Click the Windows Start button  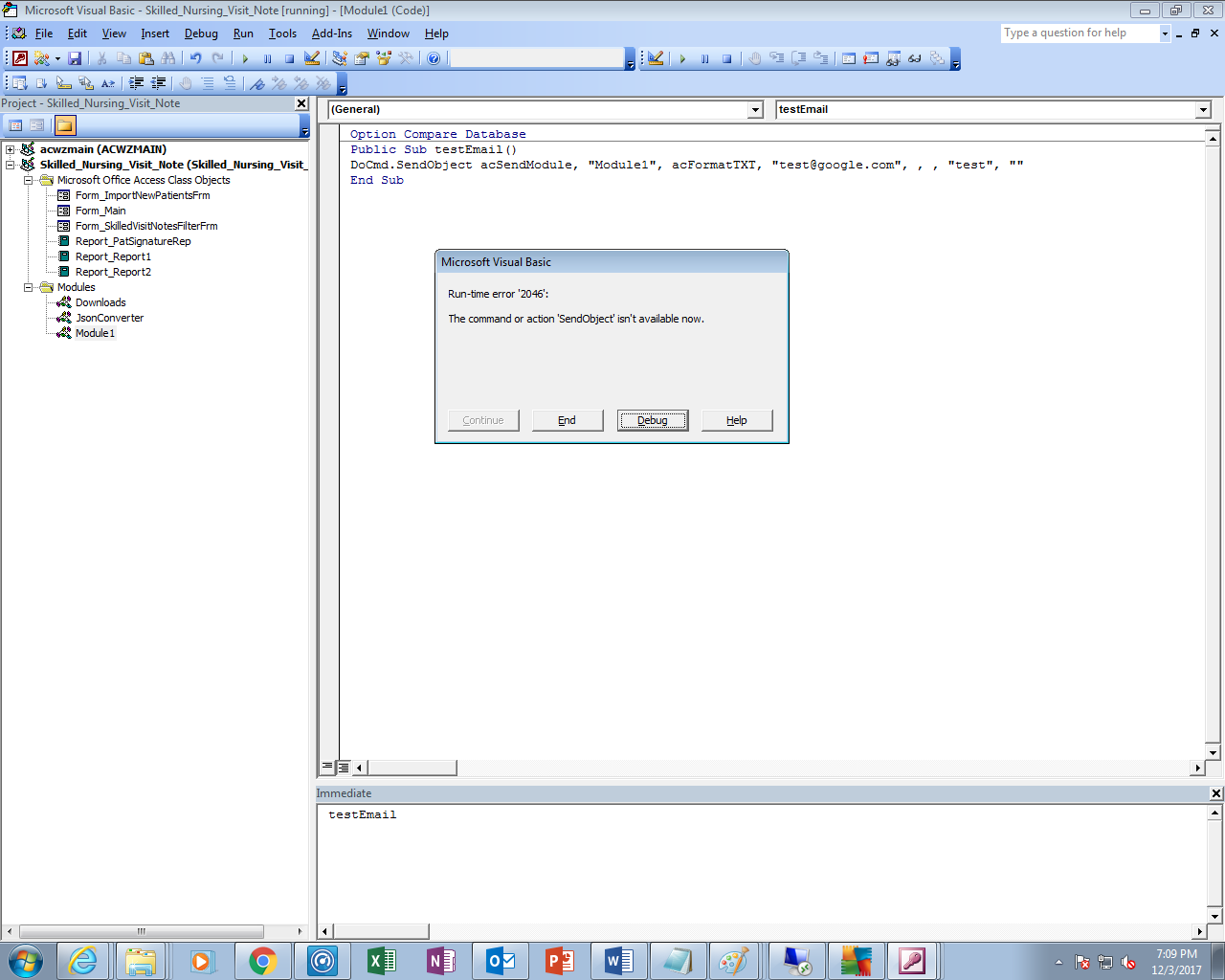(x=25, y=961)
